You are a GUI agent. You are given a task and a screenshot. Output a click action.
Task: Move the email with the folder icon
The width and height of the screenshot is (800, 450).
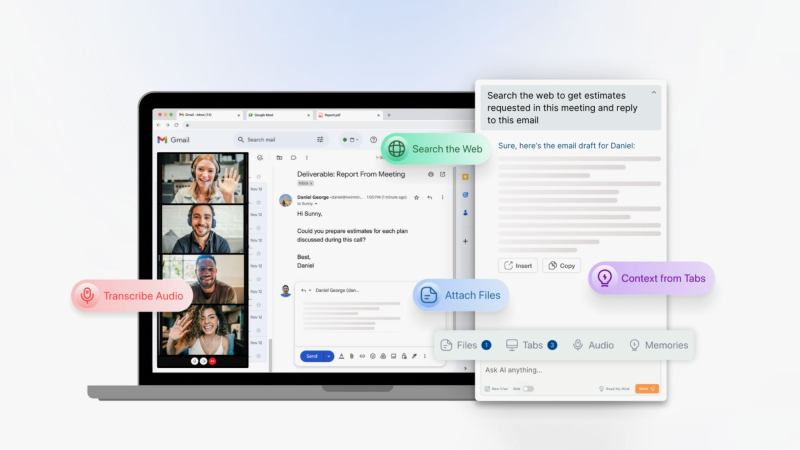pyautogui.click(x=279, y=158)
